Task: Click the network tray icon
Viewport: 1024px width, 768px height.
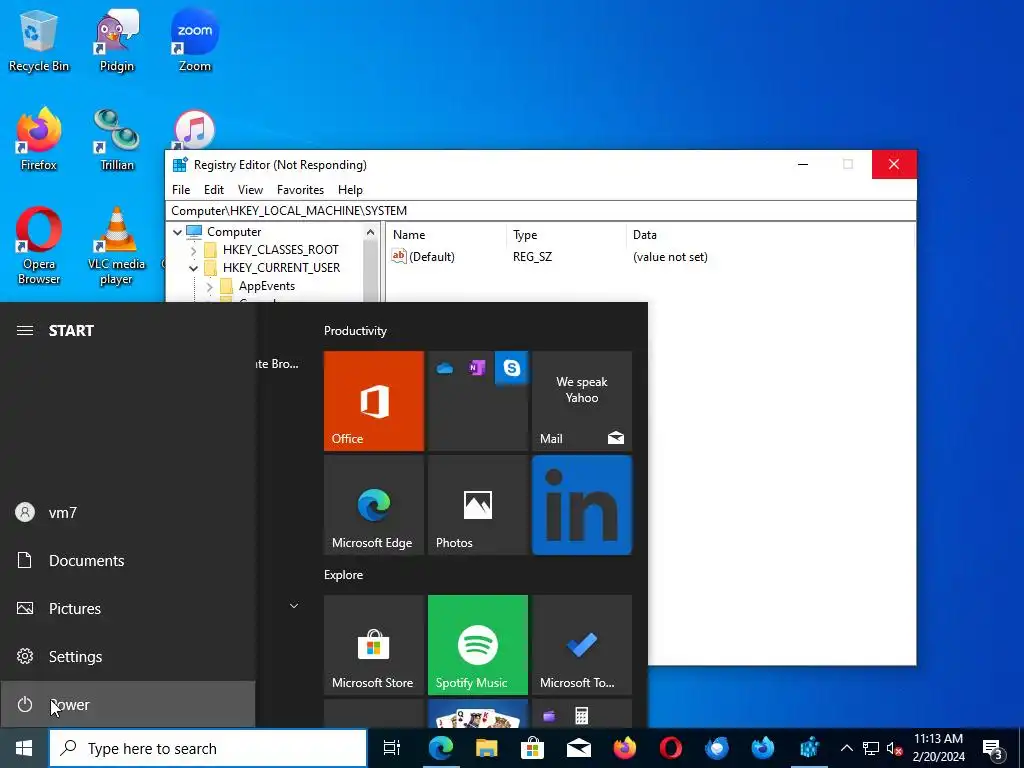Action: point(871,748)
